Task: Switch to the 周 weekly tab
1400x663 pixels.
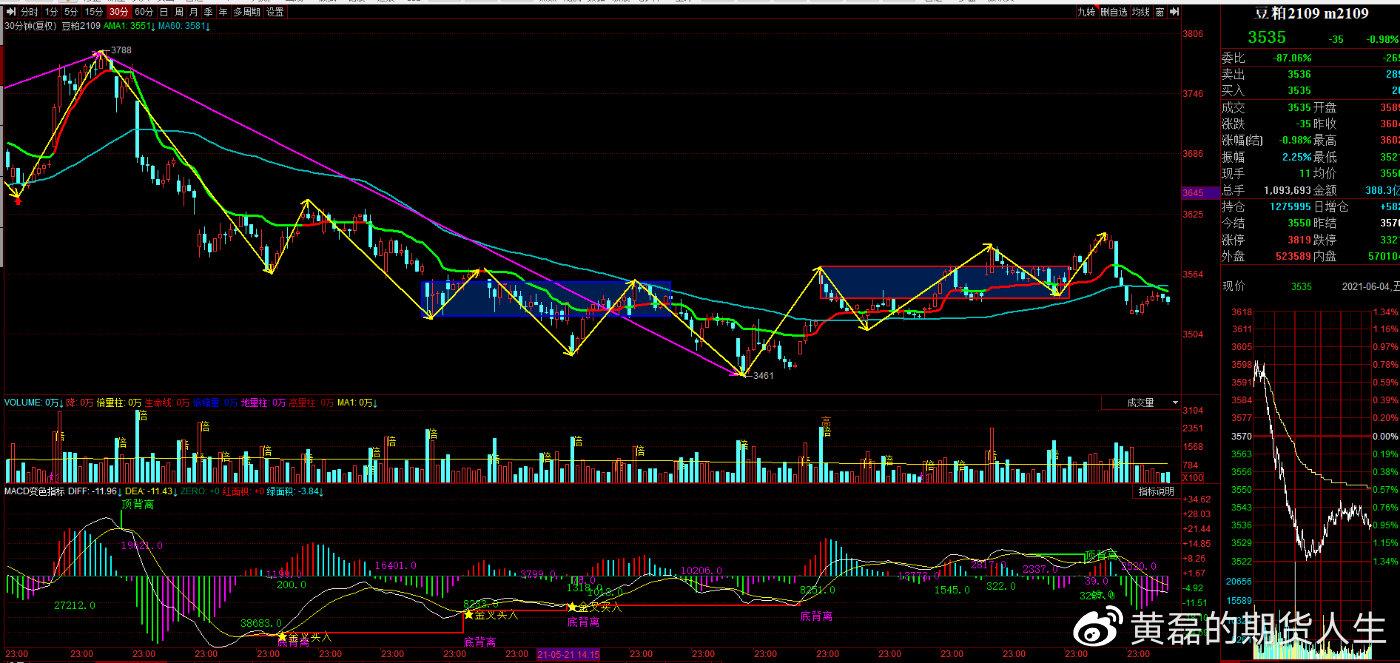Action: tap(178, 12)
